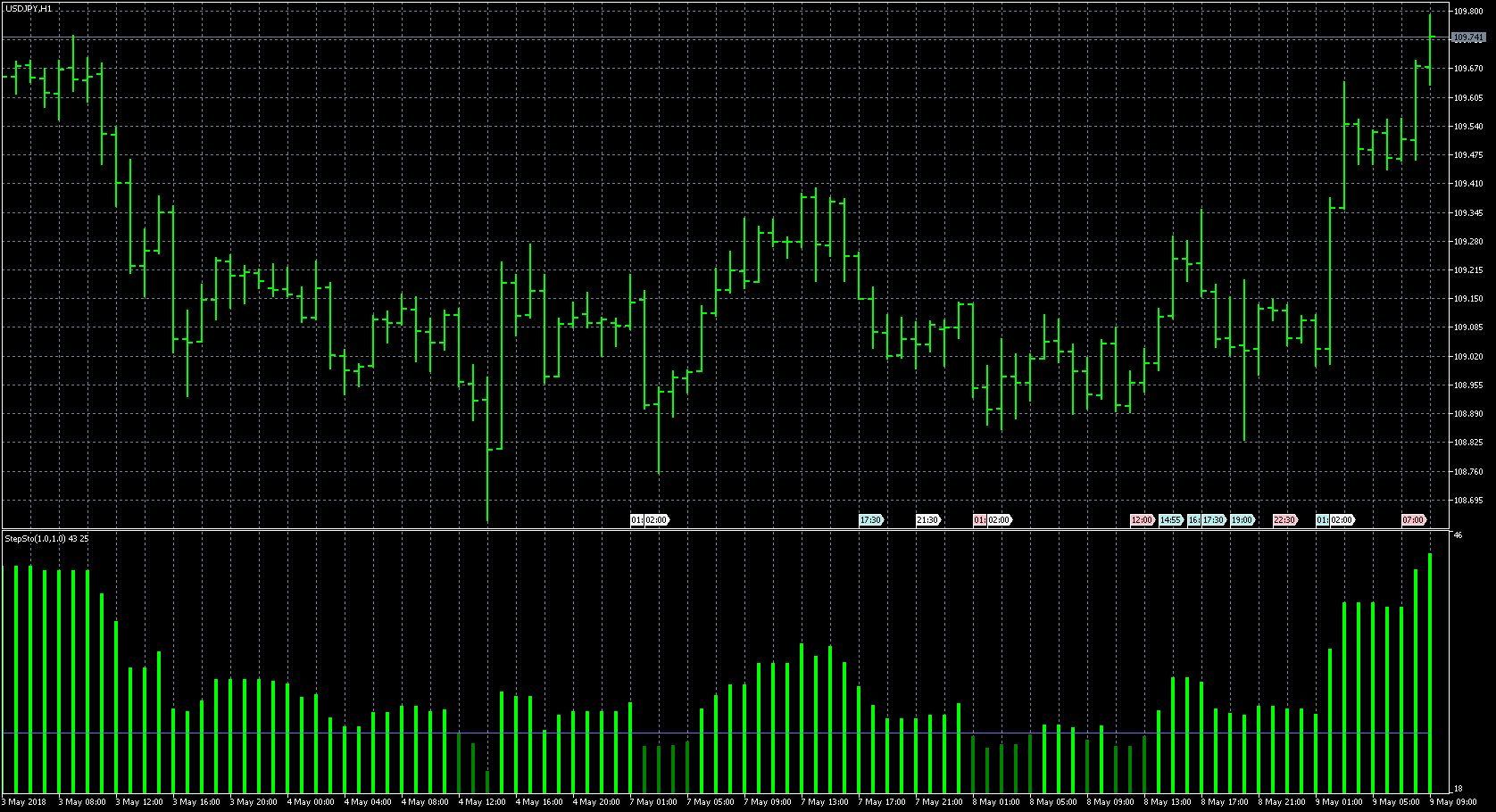Image resolution: width=1496 pixels, height=812 pixels.
Task: Click the pink 01: event marker
Action: coord(979,520)
